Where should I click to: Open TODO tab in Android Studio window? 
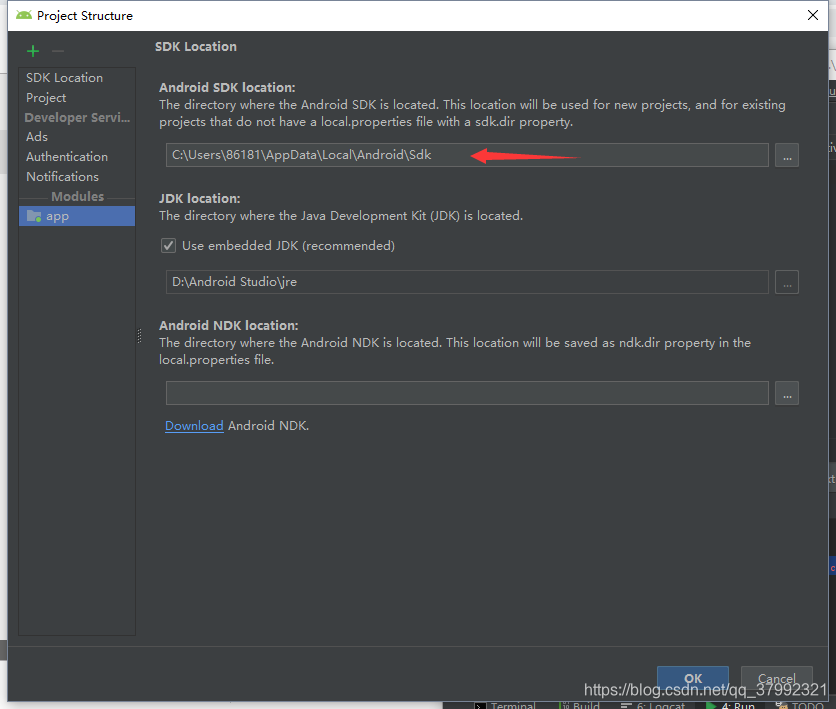click(x=800, y=705)
